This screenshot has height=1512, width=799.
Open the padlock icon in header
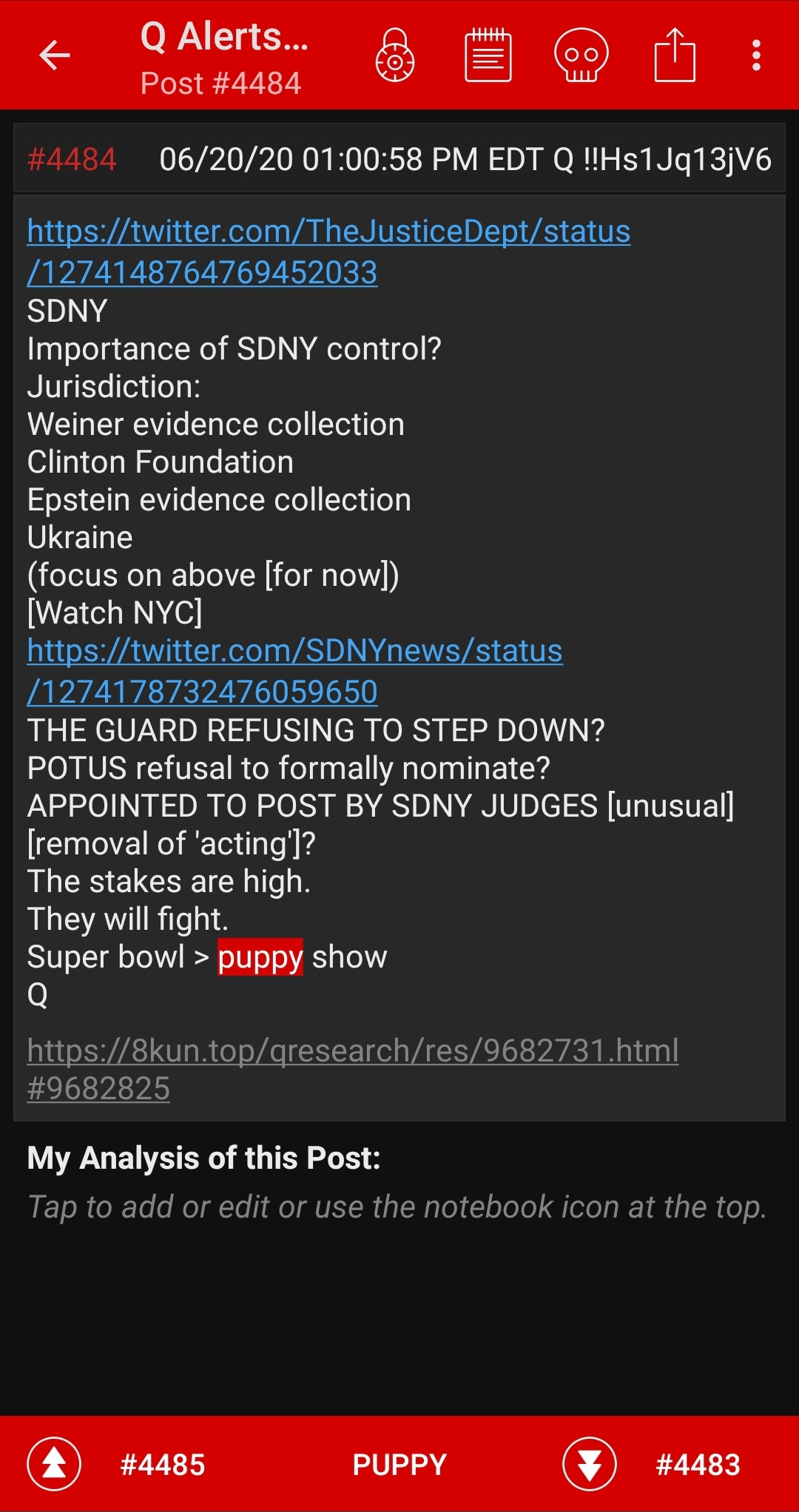click(395, 55)
